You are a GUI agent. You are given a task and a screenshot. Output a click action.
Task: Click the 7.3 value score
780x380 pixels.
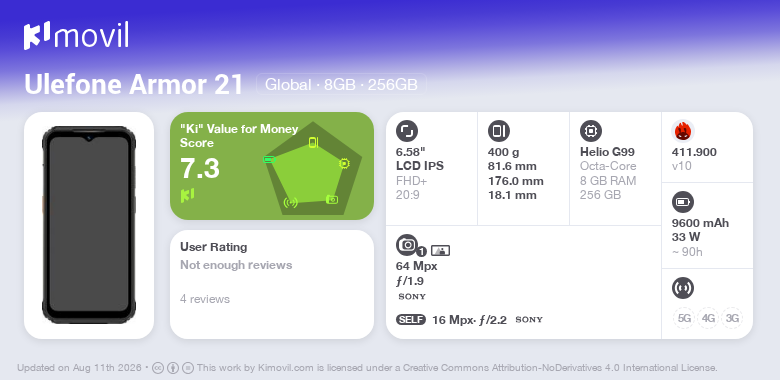point(200,168)
